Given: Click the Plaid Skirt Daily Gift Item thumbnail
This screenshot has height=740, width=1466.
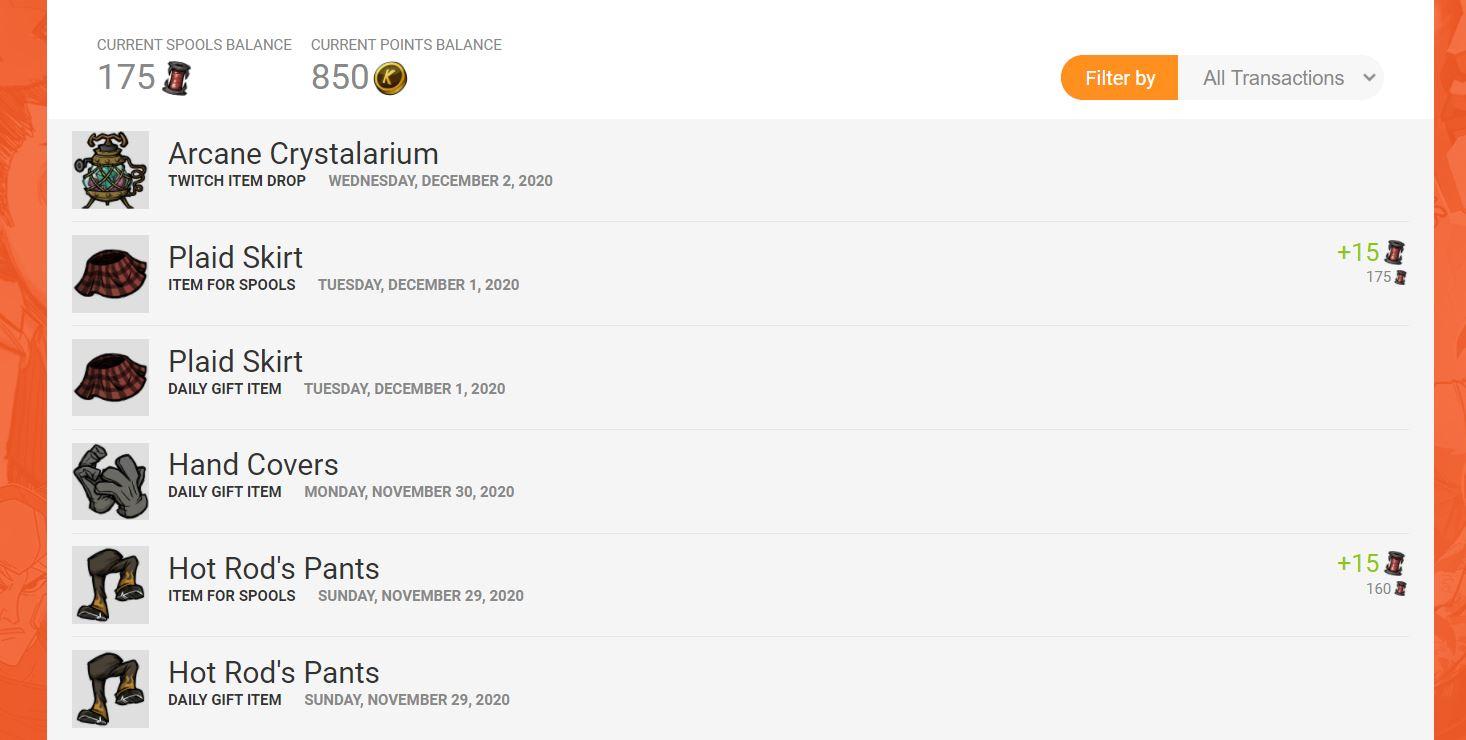Looking at the screenshot, I should click(110, 378).
